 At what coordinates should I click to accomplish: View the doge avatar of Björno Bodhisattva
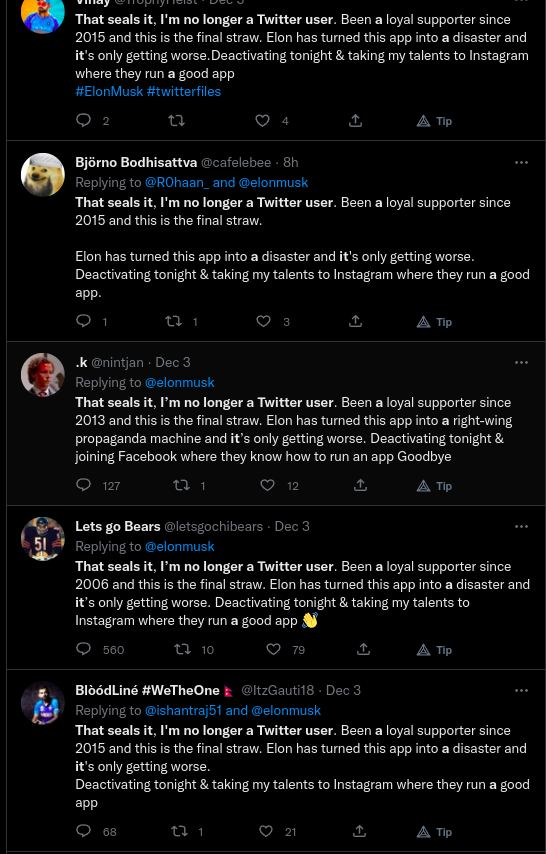tap(43, 174)
